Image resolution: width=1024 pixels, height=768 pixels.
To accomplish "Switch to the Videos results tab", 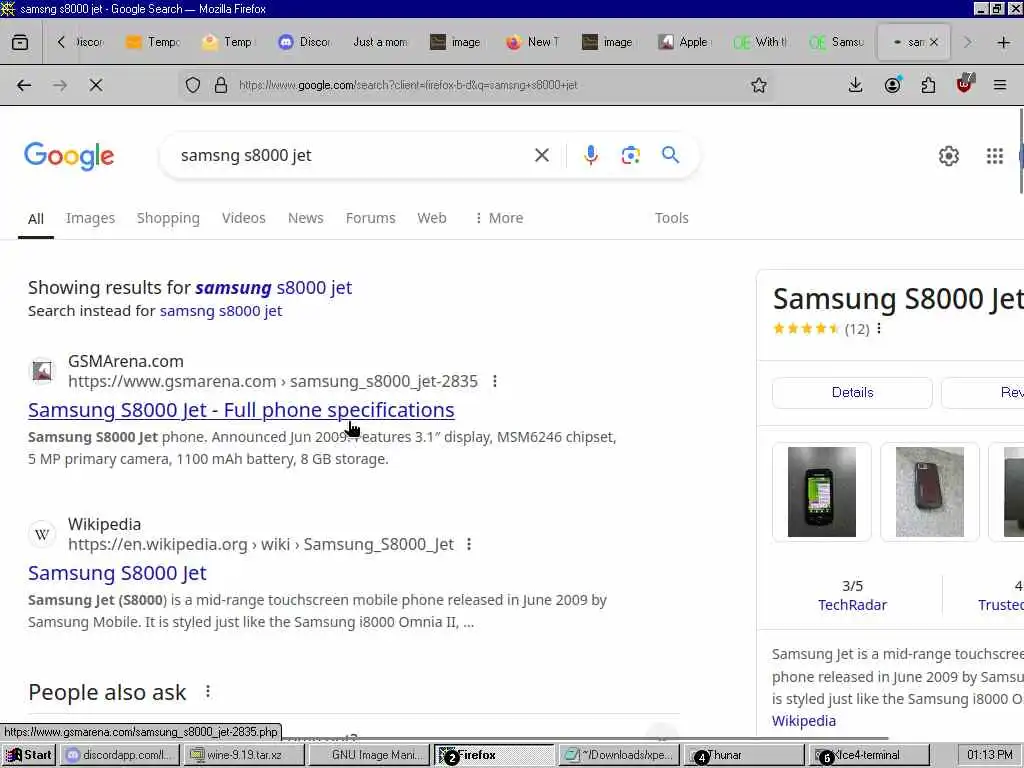I will click(244, 218).
